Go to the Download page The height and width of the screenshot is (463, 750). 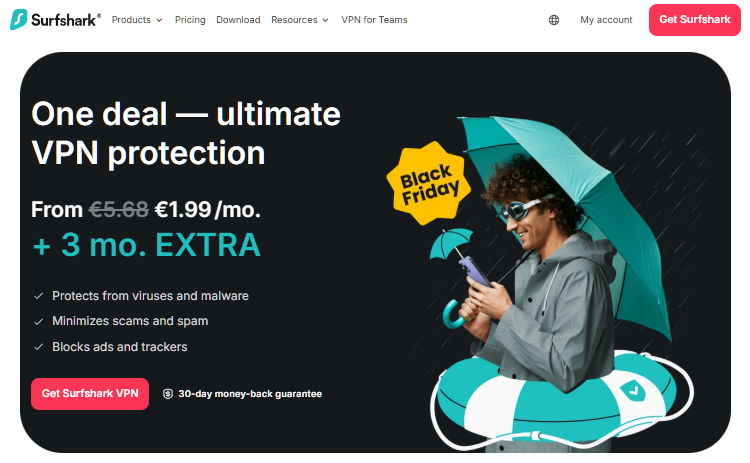(238, 20)
